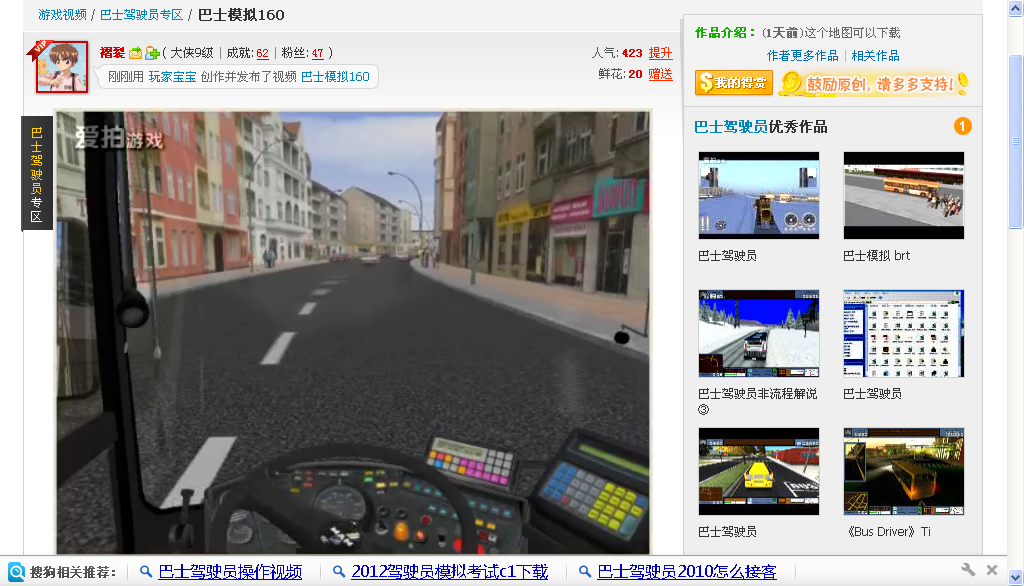Click the green add-friend icon beside the username
This screenshot has height=586, width=1024.
click(152, 53)
